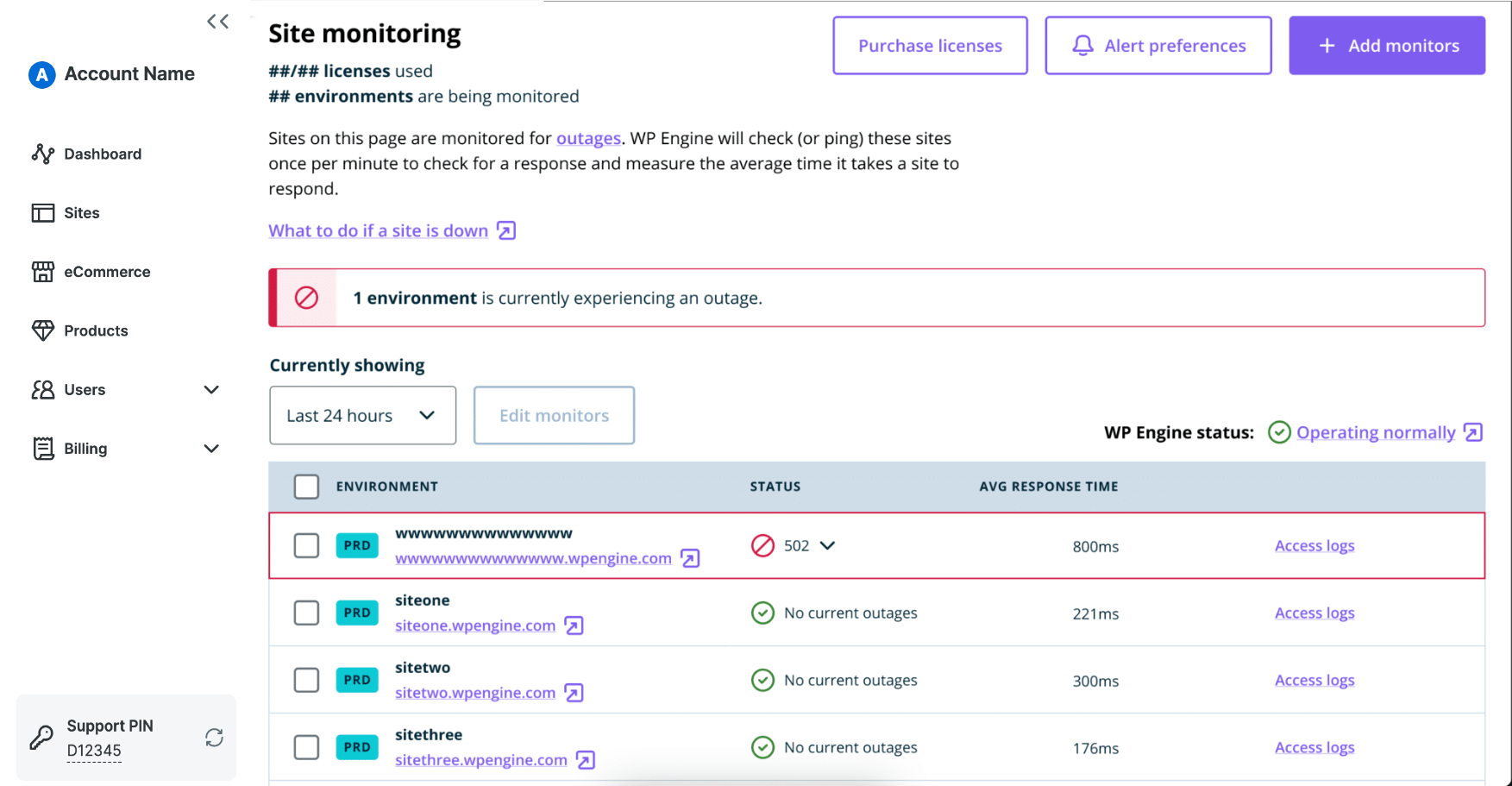1512x786 pixels.
Task: Select the sitetwo environment checkbox
Action: pos(306,680)
